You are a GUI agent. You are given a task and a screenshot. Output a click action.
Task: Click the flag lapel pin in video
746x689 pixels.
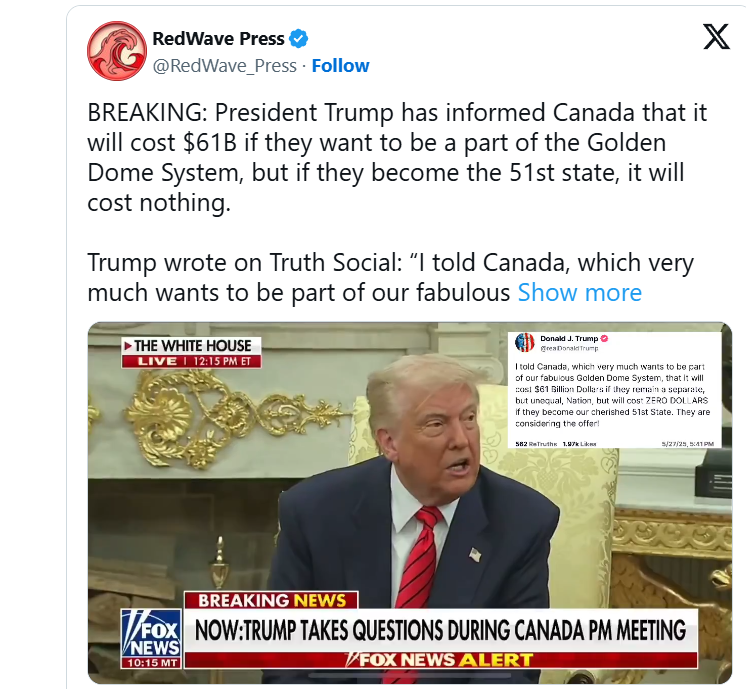point(475,554)
